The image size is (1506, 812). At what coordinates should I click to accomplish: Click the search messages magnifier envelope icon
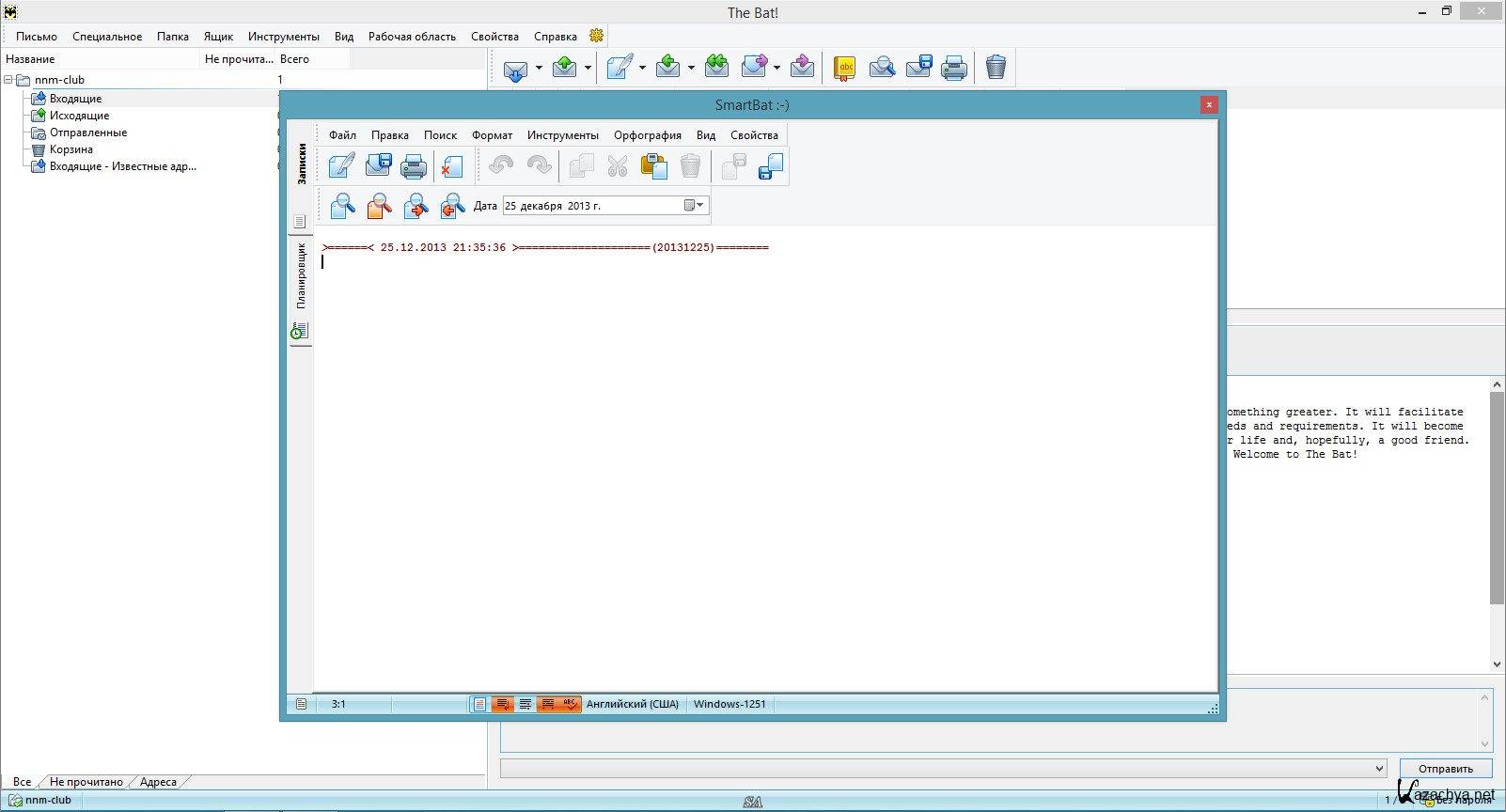click(x=882, y=67)
